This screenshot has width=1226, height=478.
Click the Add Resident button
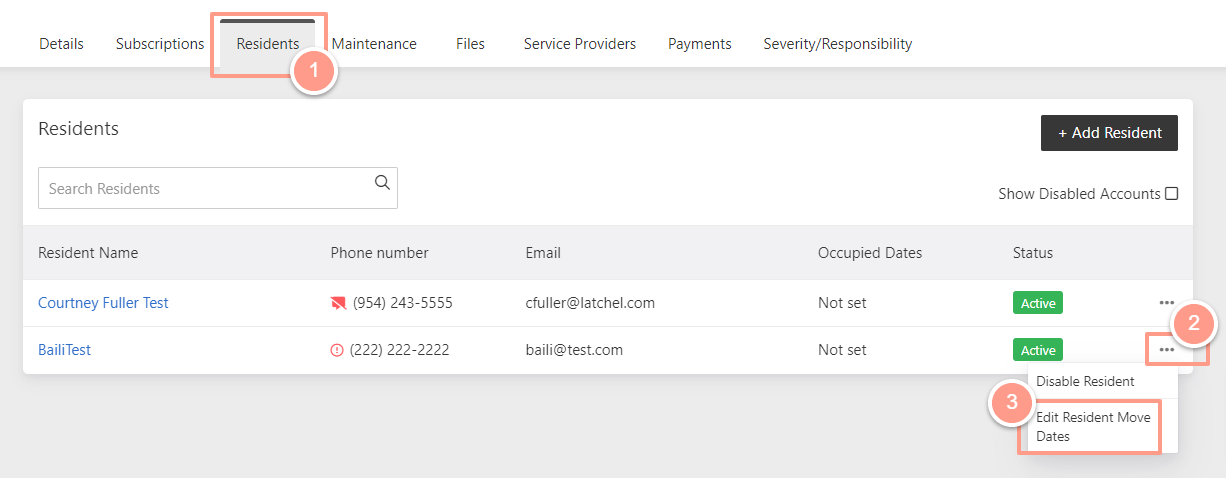[x=1109, y=133]
